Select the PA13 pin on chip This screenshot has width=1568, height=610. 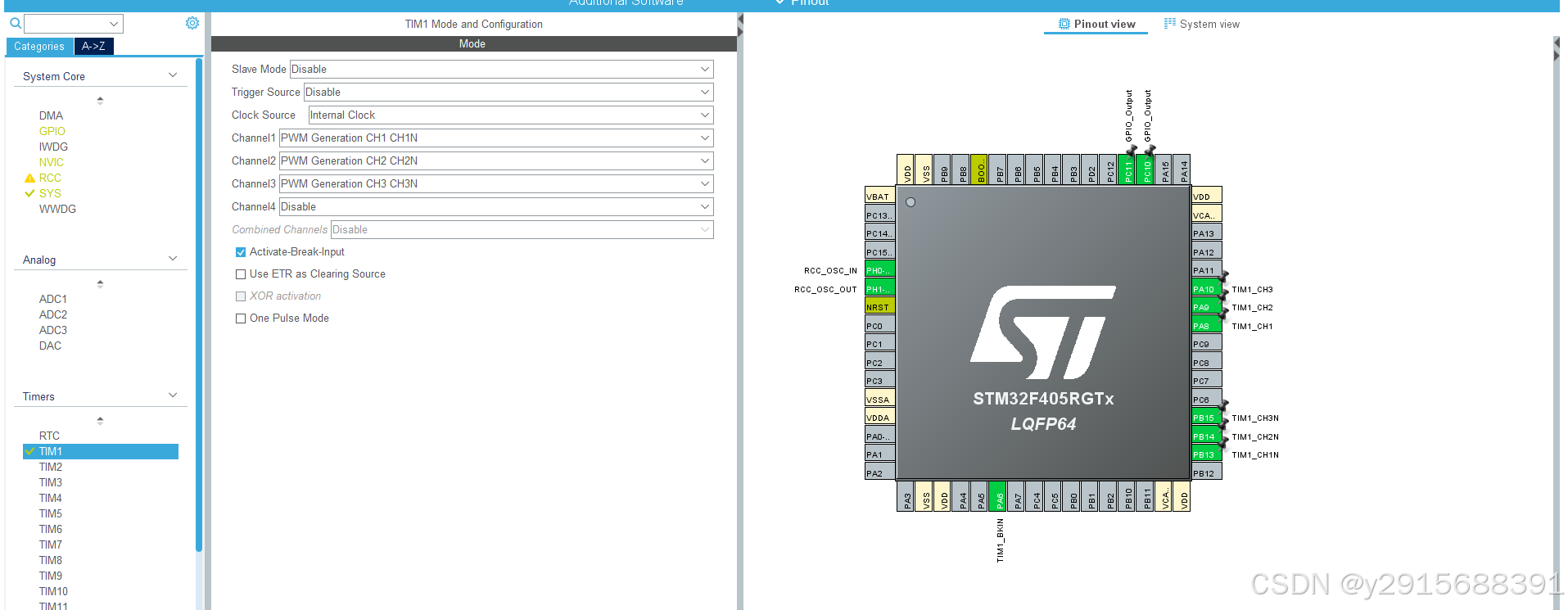[1207, 233]
